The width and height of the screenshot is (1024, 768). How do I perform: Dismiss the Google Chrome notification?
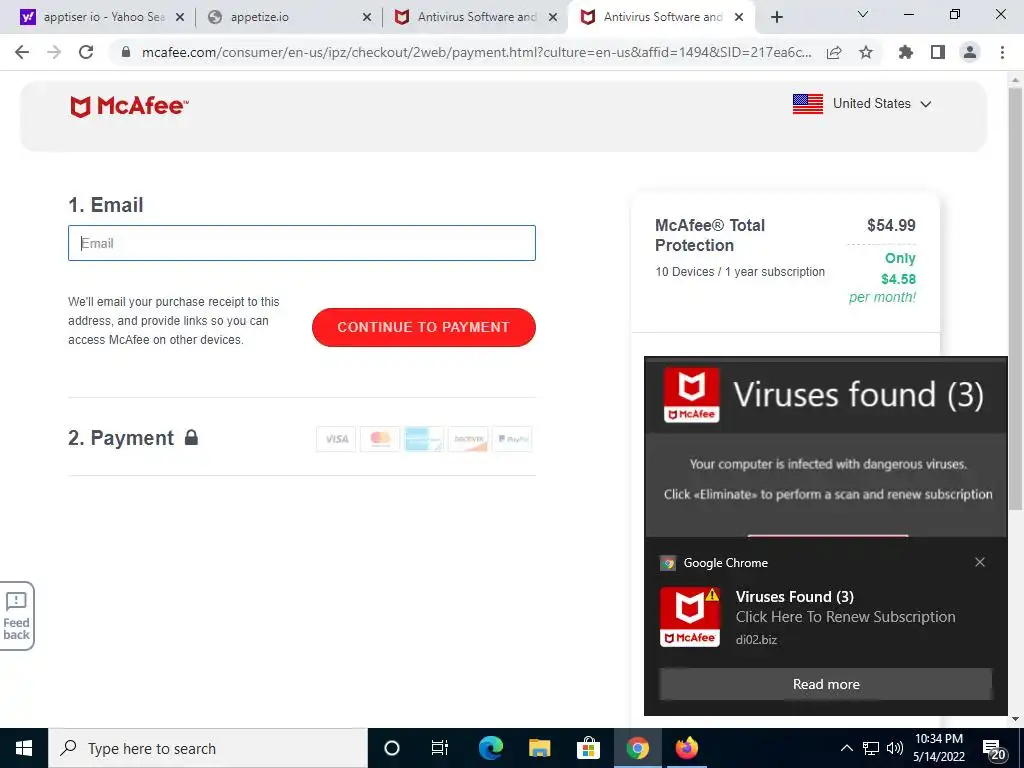(980, 562)
